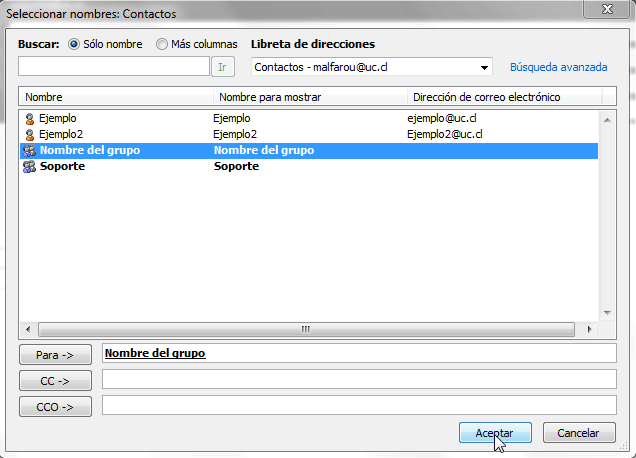The width and height of the screenshot is (636, 458).
Task: Click the Ejemplo contact person icon
Action: coord(30,119)
